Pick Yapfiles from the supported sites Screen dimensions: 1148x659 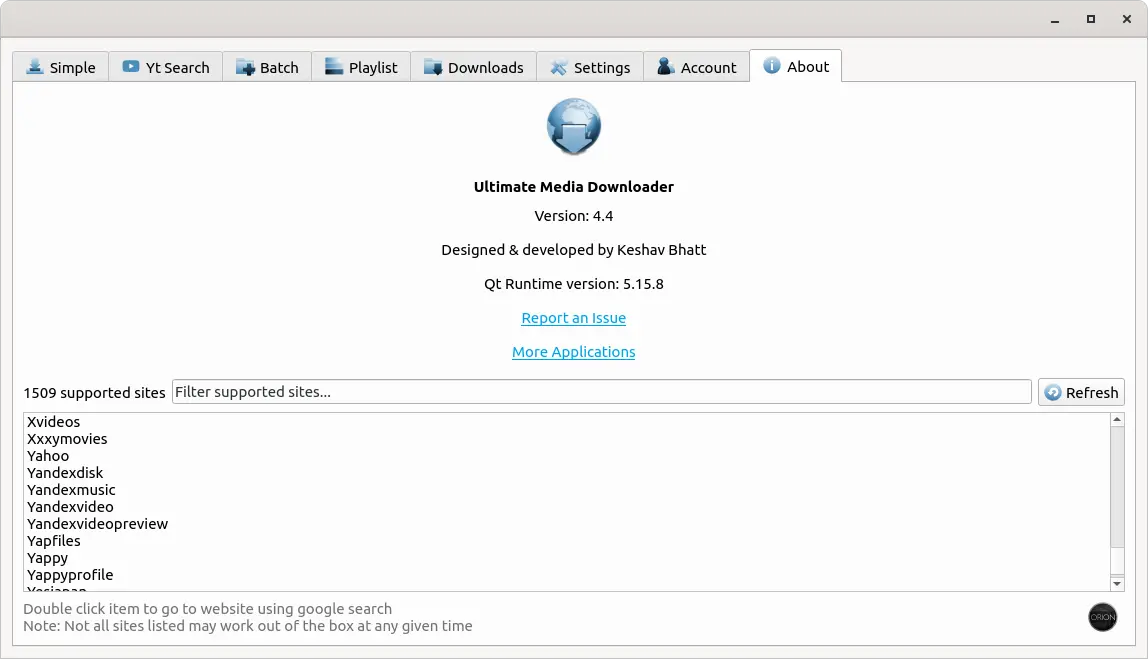point(54,541)
